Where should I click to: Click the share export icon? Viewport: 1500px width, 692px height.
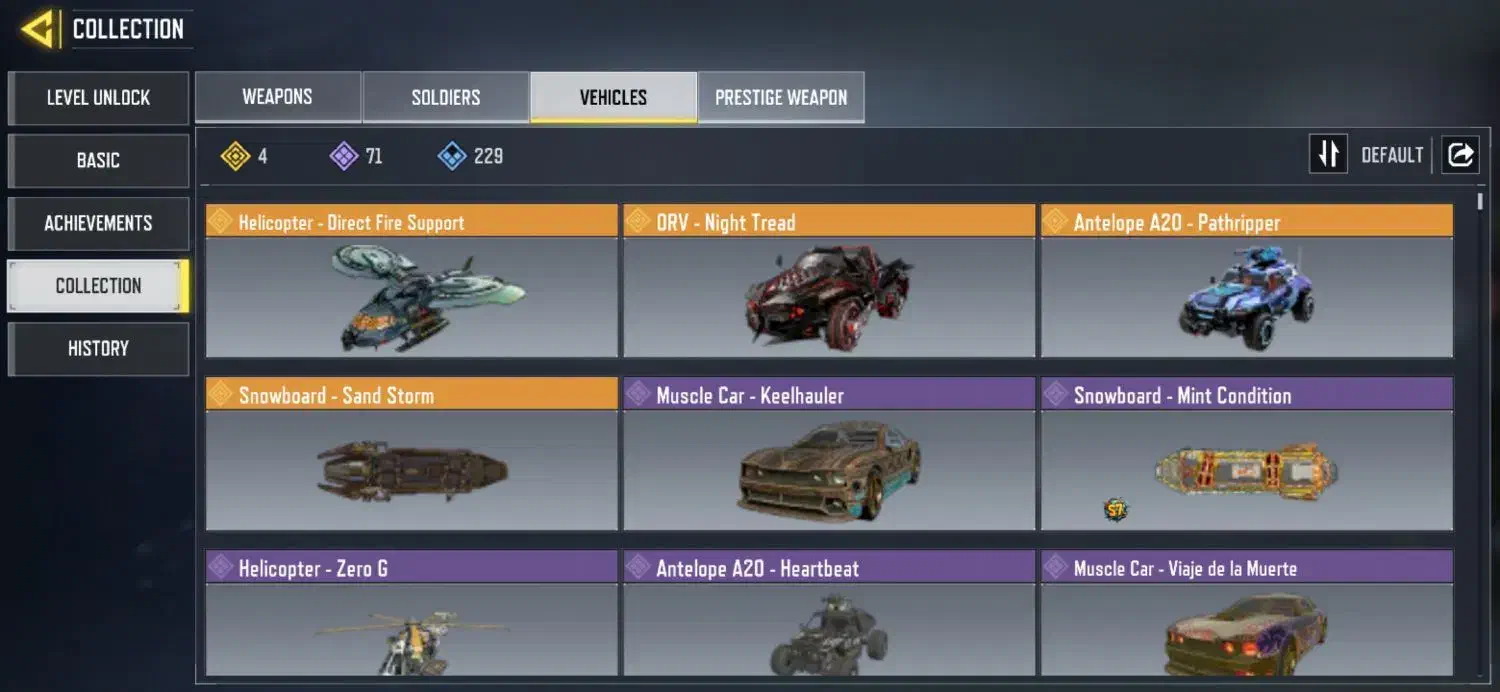[x=1460, y=155]
